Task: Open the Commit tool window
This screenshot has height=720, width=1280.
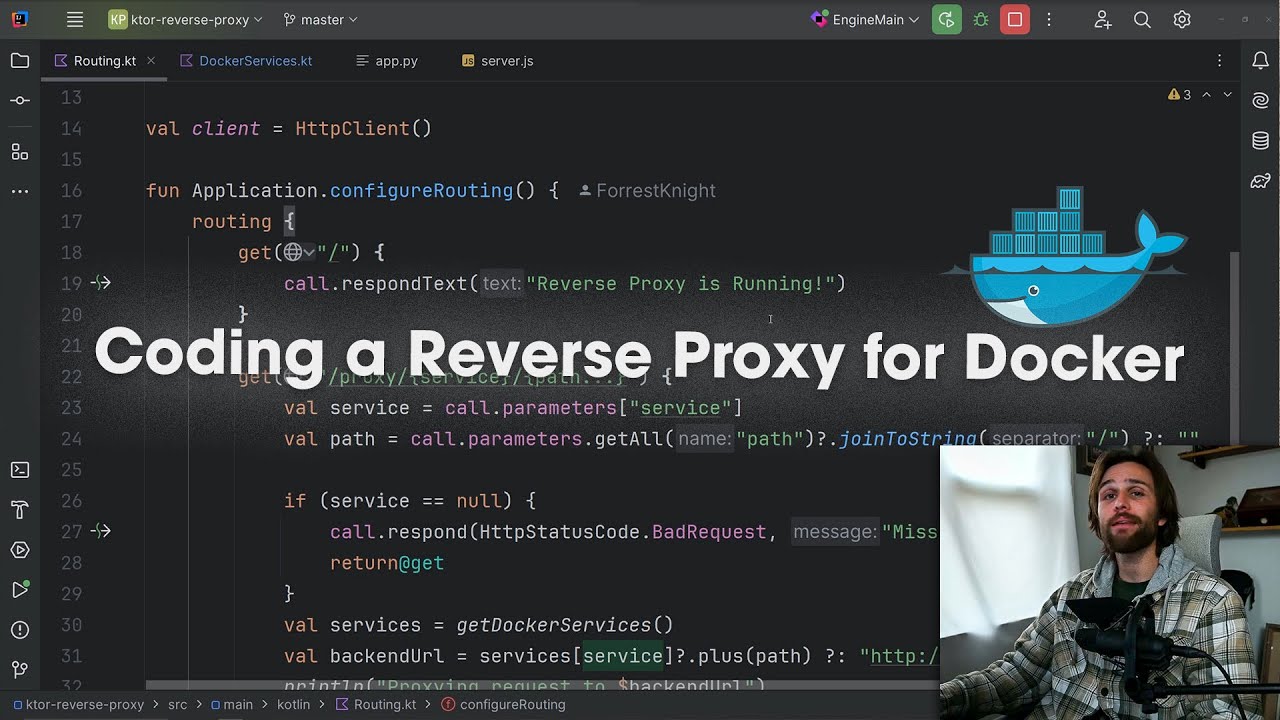Action: pos(20,101)
